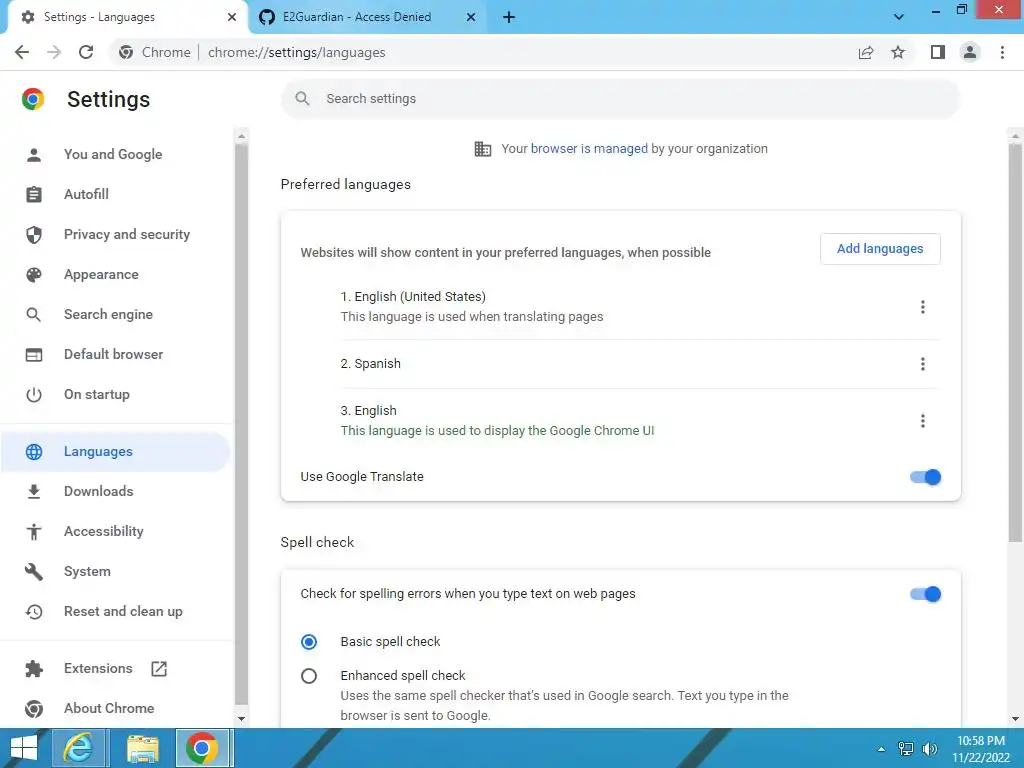Open About Chrome page
Image resolution: width=1024 pixels, height=768 pixels.
tap(116, 709)
